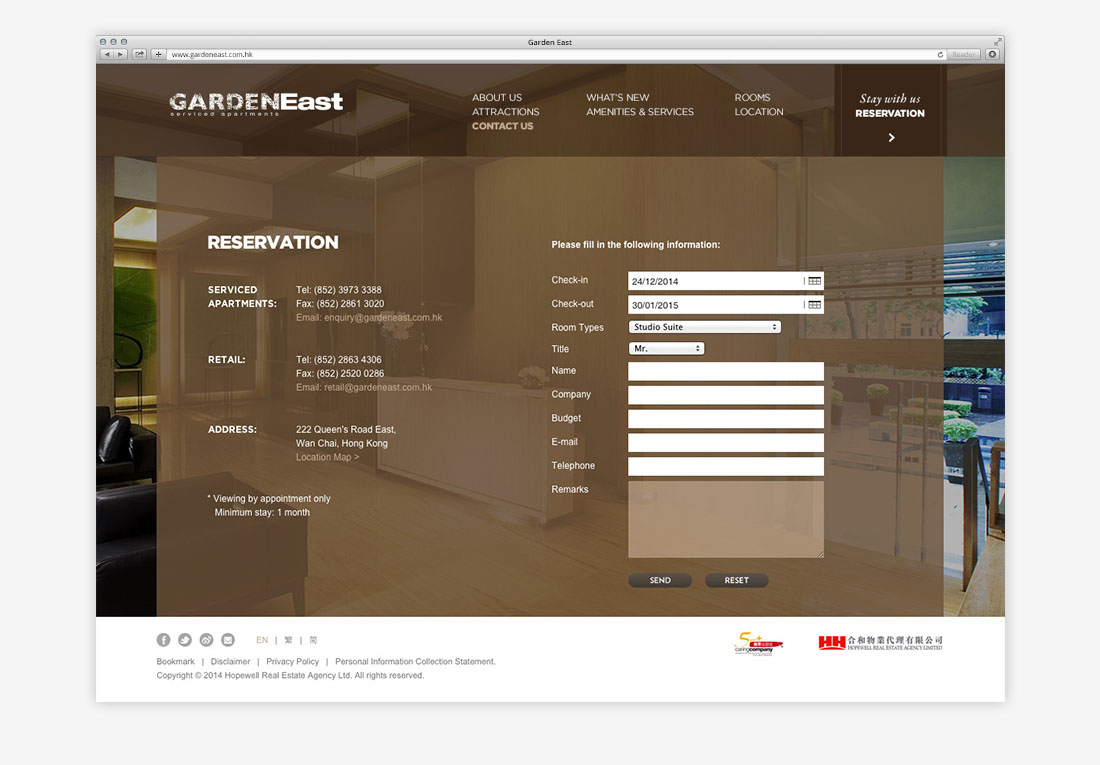This screenshot has width=1100, height=765.
Task: Open the Twitter icon in the footer
Action: pos(185,640)
